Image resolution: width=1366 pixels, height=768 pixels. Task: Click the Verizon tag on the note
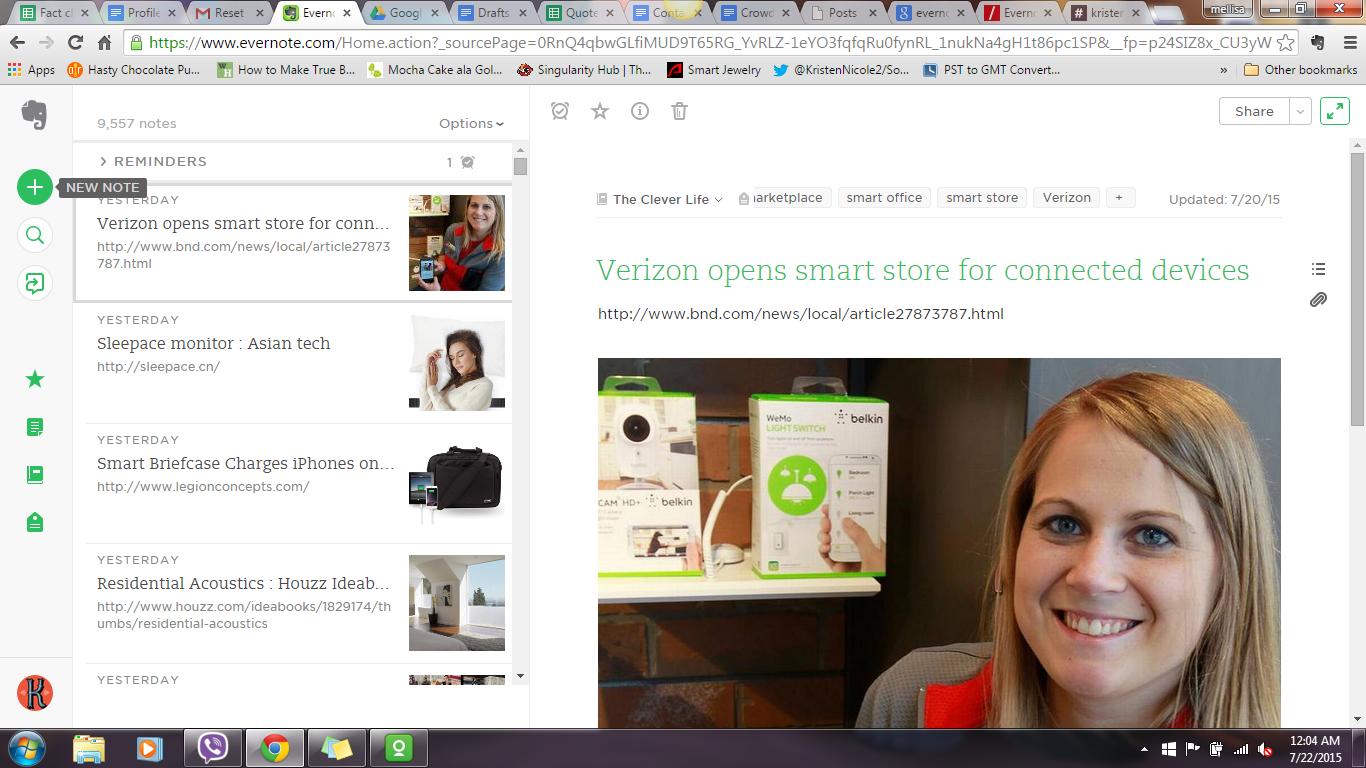[x=1067, y=198]
